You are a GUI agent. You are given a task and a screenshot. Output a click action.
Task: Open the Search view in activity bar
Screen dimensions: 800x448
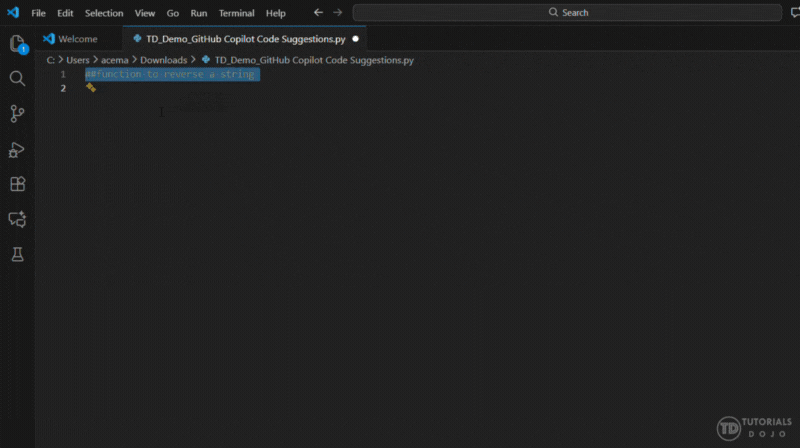pyautogui.click(x=17, y=78)
